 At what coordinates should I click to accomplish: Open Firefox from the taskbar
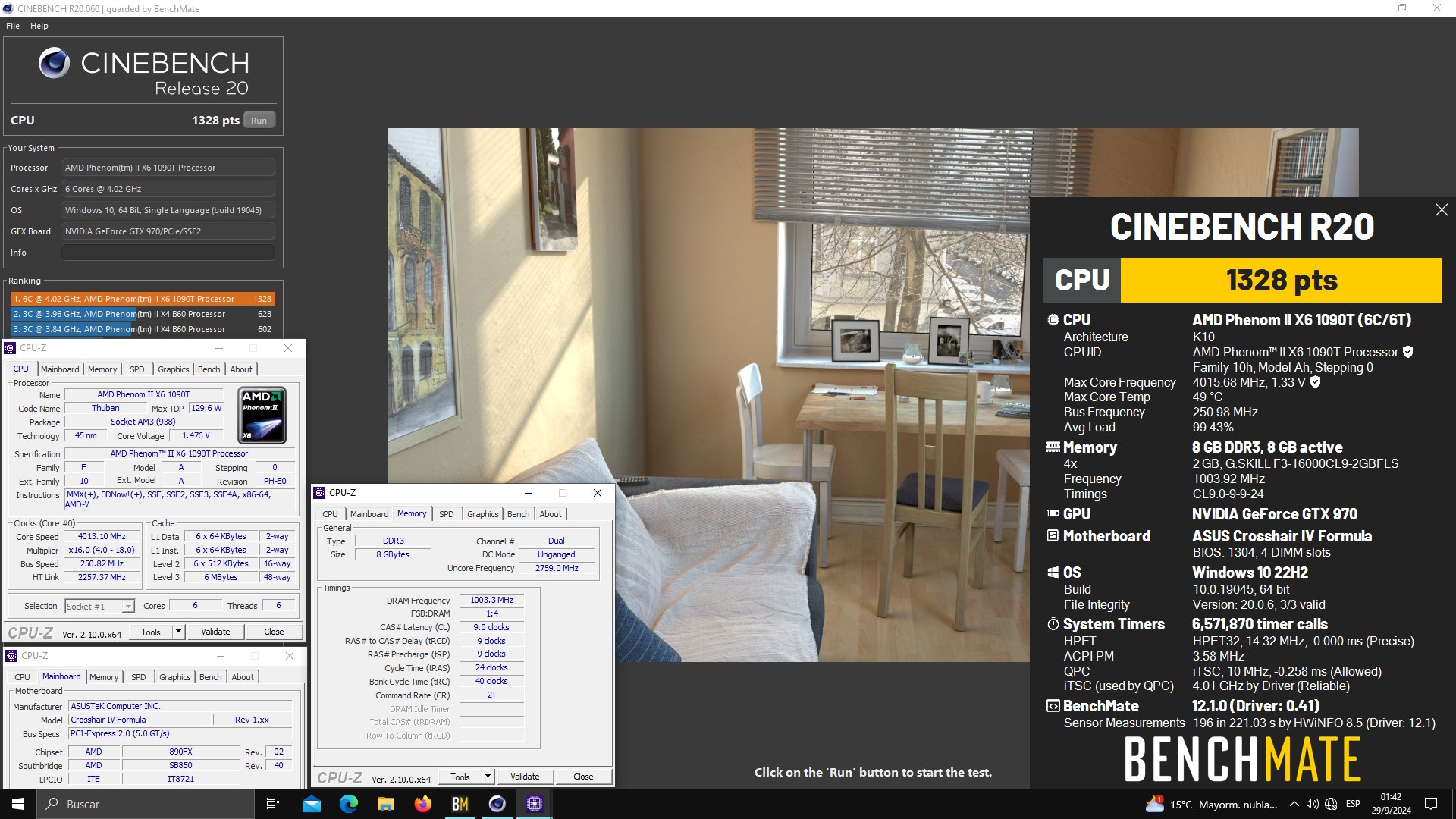(422, 804)
